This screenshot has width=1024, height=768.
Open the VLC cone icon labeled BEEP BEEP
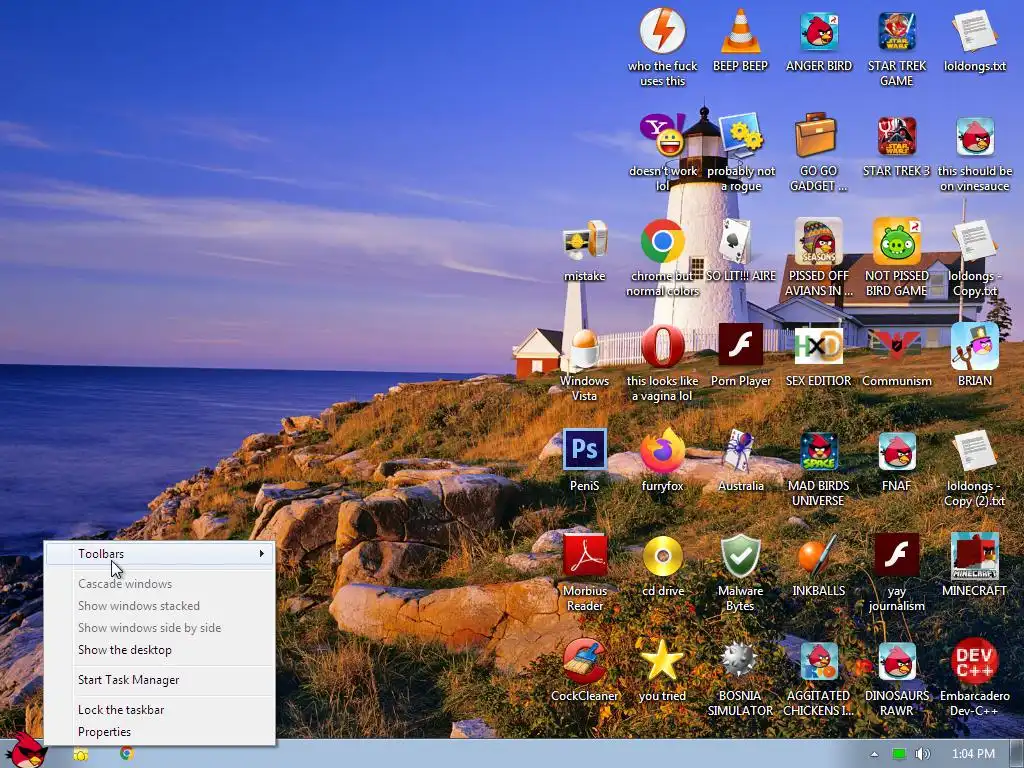(x=741, y=31)
